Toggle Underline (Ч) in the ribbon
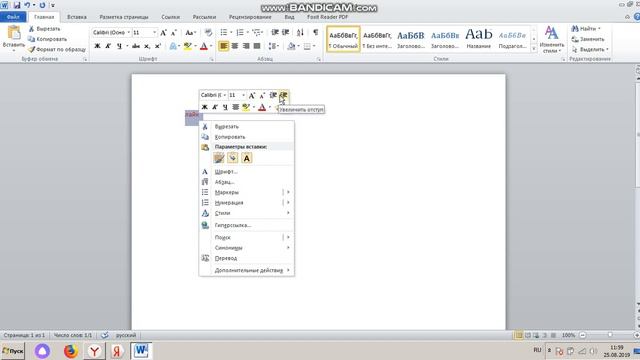 [x=119, y=46]
